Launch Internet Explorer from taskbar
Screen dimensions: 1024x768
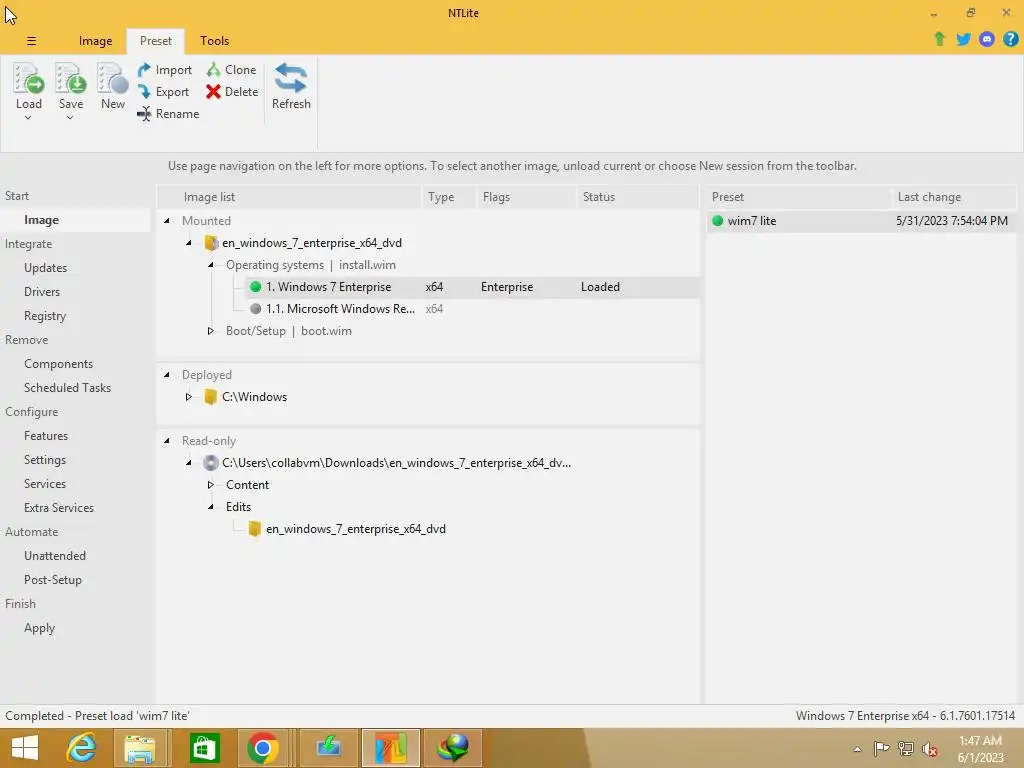tap(82, 748)
